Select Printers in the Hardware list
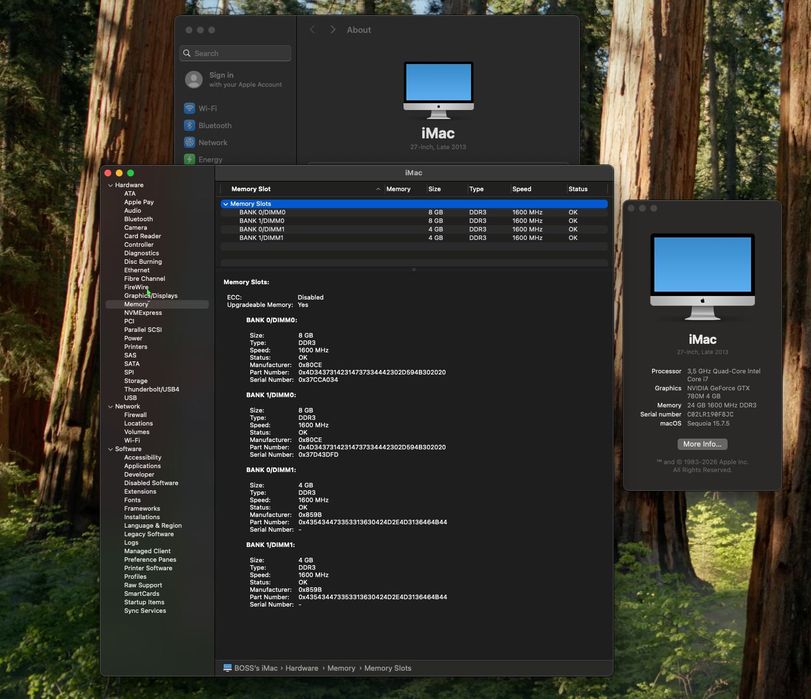The height and width of the screenshot is (699, 811). [x=136, y=347]
